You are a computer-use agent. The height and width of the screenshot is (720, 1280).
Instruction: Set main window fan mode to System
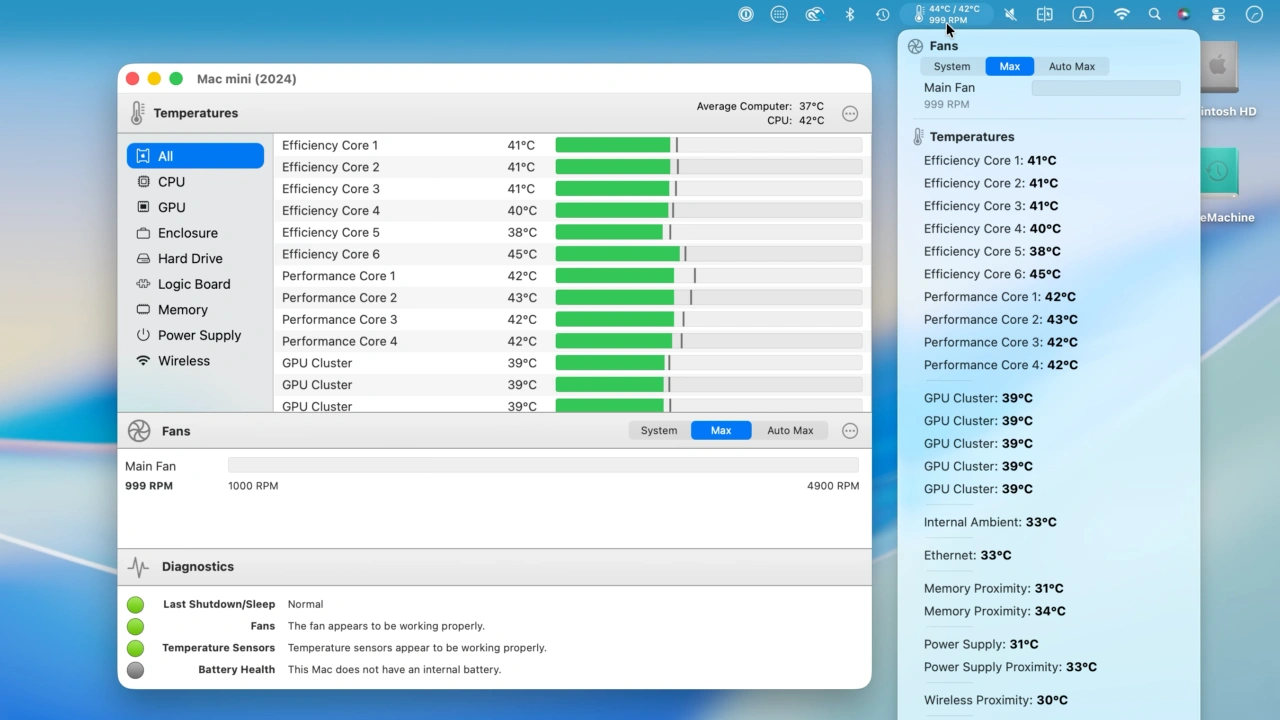[659, 431]
